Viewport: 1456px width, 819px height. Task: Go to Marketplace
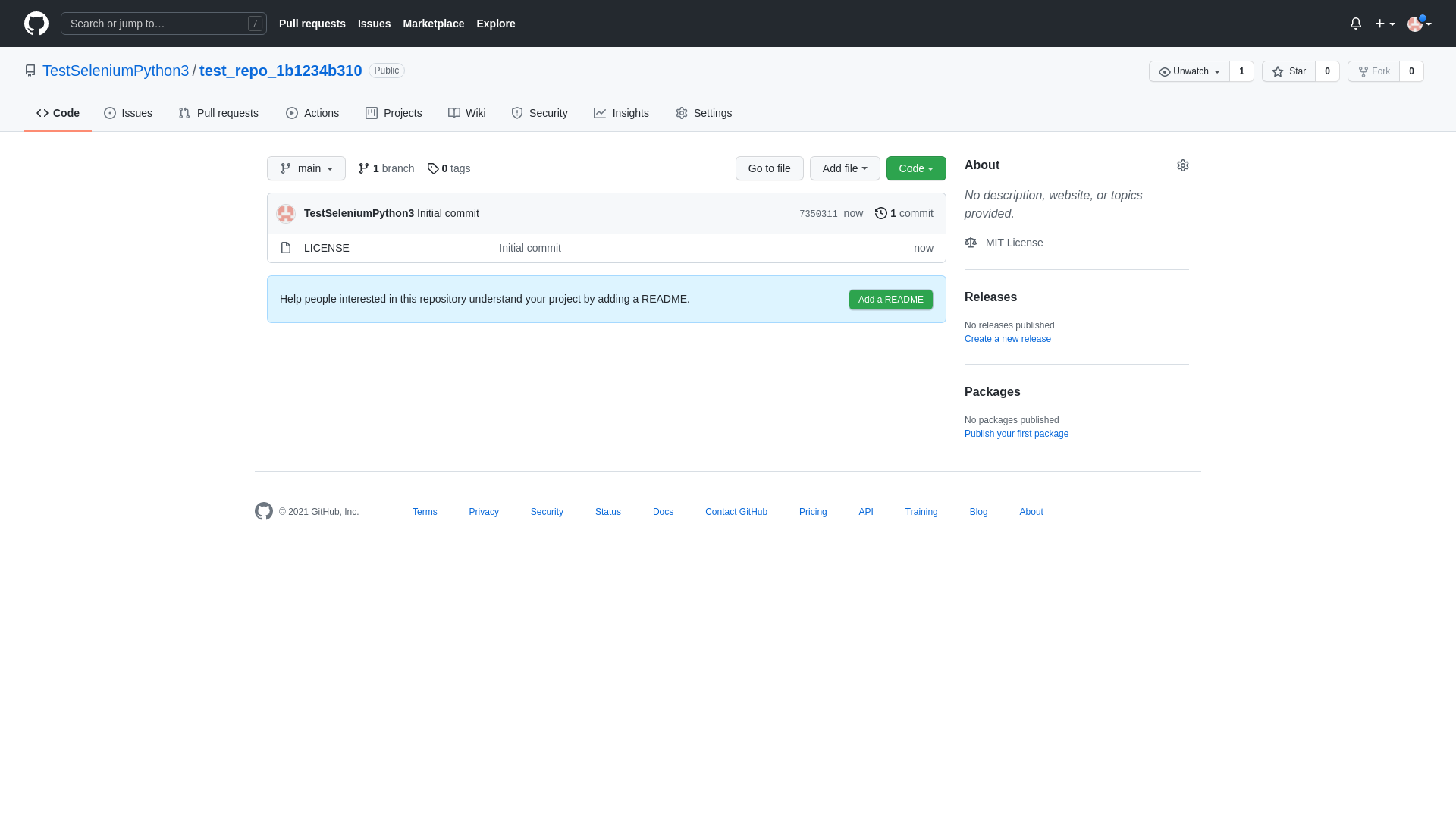pos(434,24)
